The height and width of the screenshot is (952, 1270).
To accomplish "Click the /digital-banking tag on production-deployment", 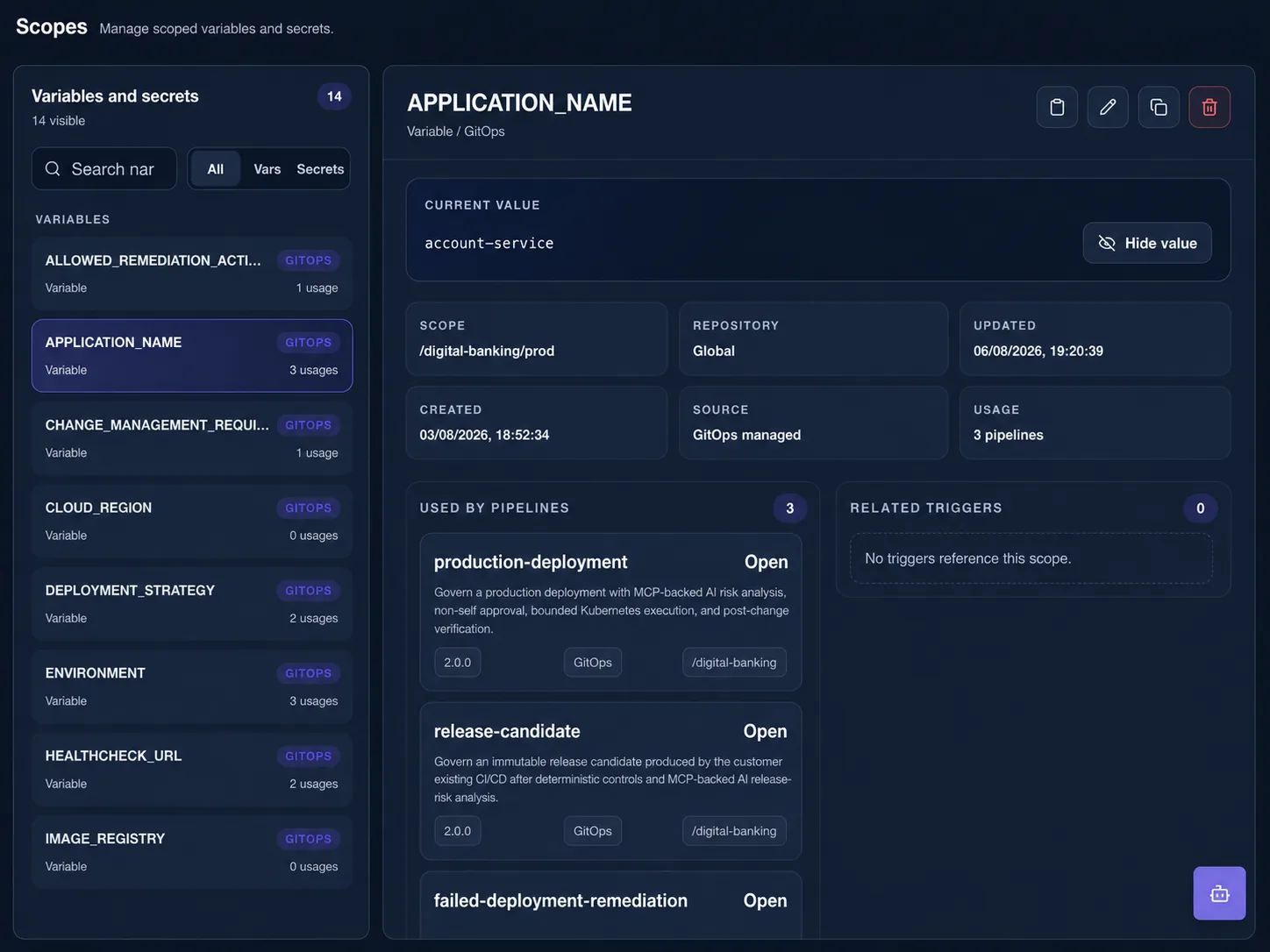I will (734, 663).
